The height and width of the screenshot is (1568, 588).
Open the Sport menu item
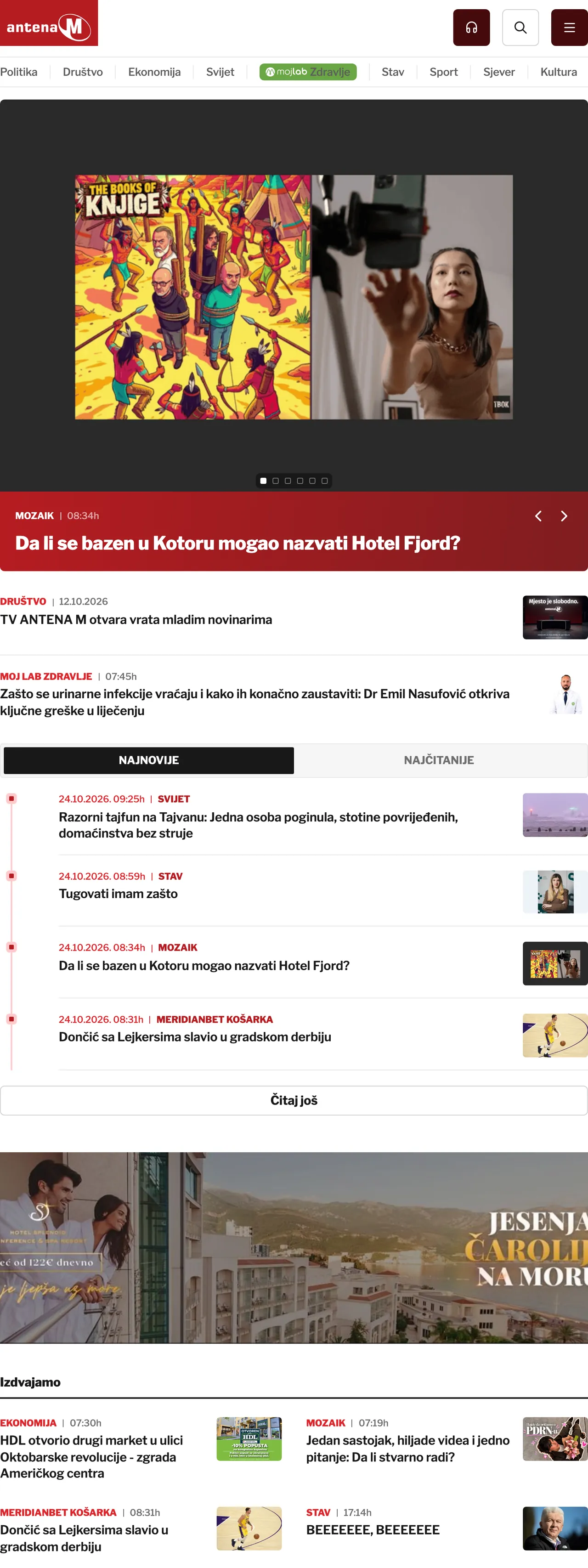444,72
